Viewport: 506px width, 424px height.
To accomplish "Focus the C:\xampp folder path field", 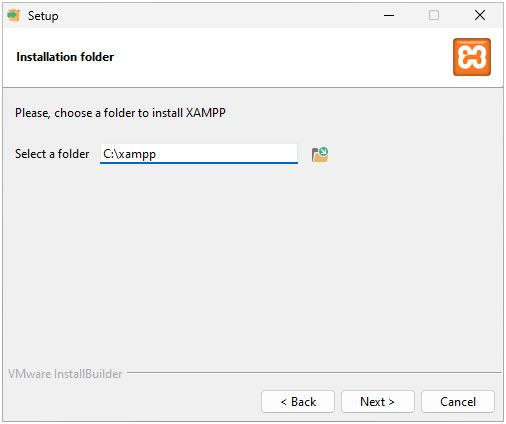I will pyautogui.click(x=199, y=154).
